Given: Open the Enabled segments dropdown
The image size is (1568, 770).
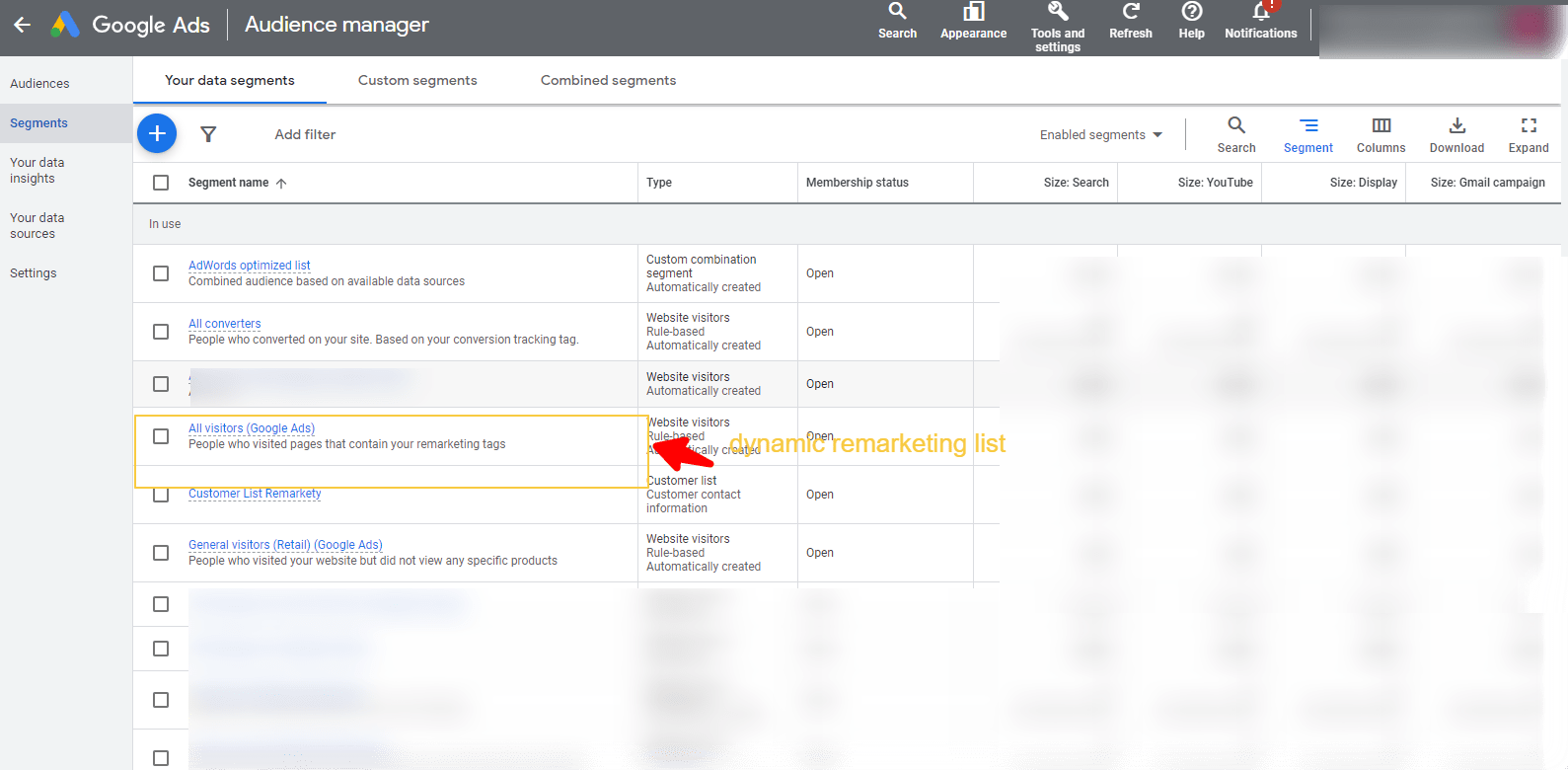Looking at the screenshot, I should coord(1100,135).
